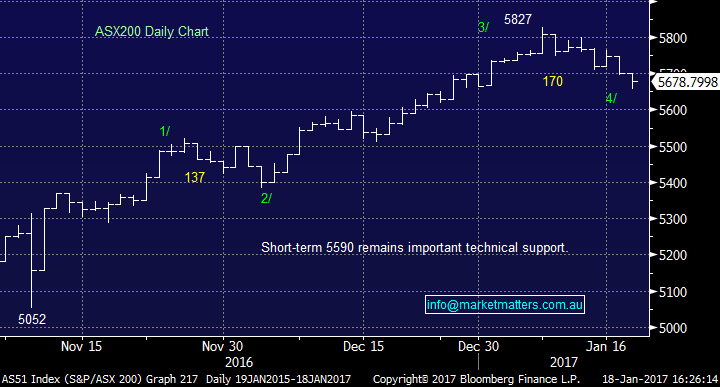Click the Dec 30 date axis label
The height and width of the screenshot is (387, 720).
tap(478, 346)
